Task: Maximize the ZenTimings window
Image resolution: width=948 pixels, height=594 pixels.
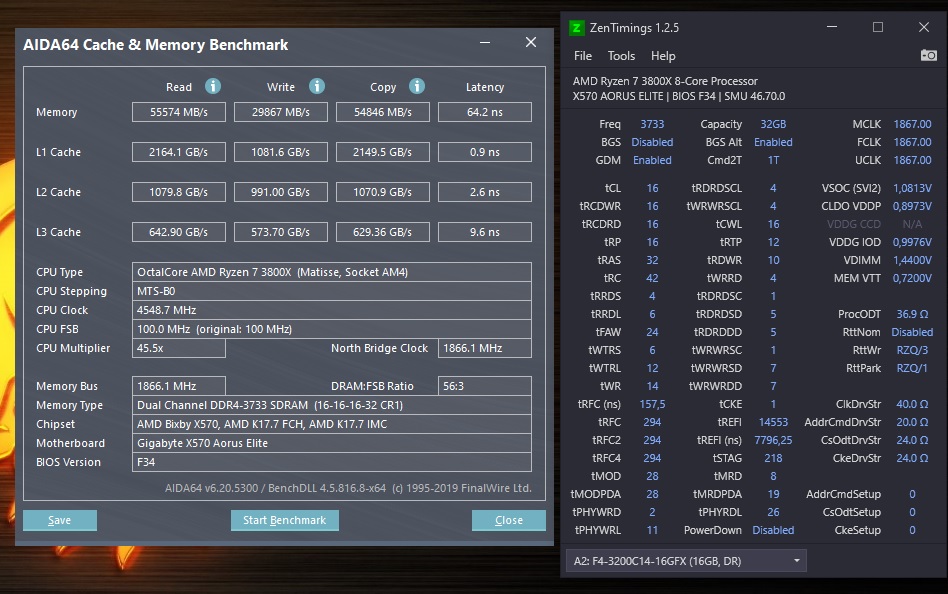Action: click(878, 27)
